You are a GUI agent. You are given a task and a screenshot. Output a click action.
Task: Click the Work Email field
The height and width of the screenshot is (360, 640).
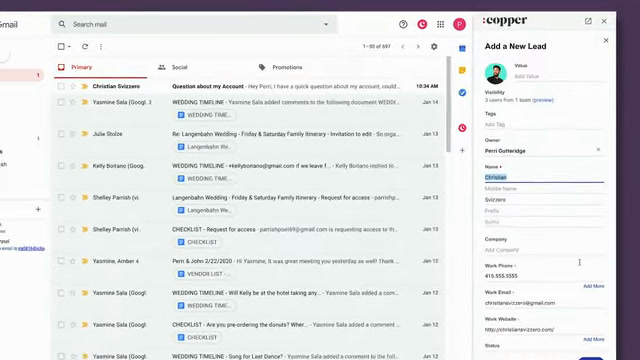[544, 303]
